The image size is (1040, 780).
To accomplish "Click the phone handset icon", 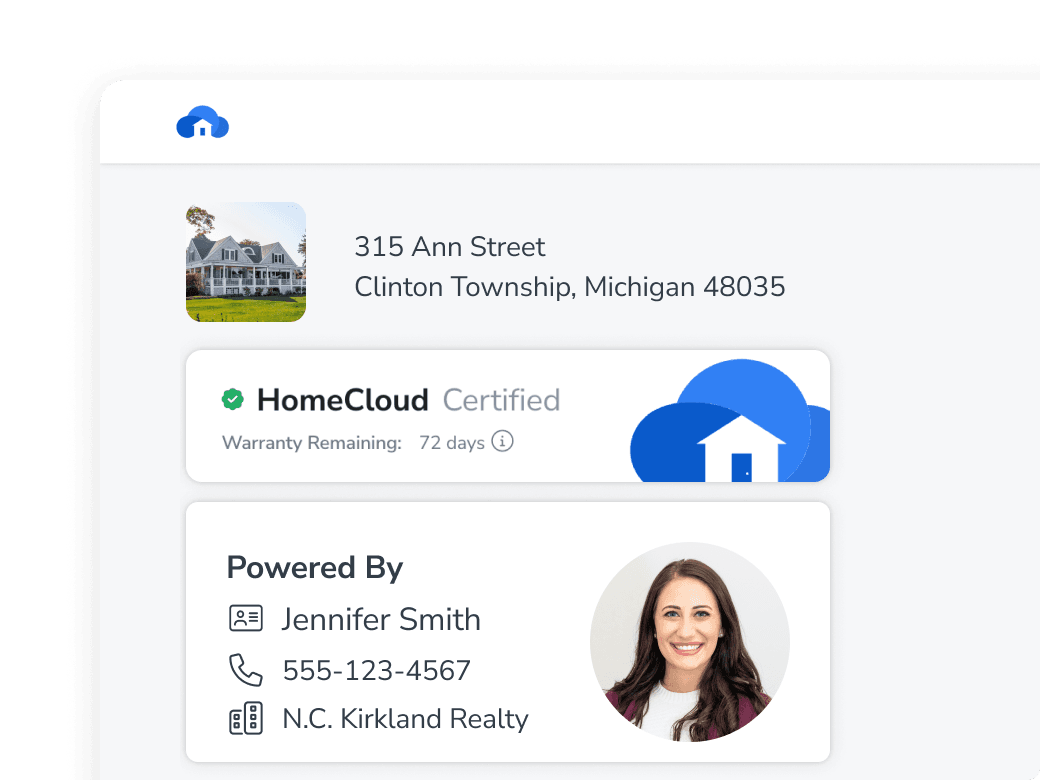I will [246, 669].
